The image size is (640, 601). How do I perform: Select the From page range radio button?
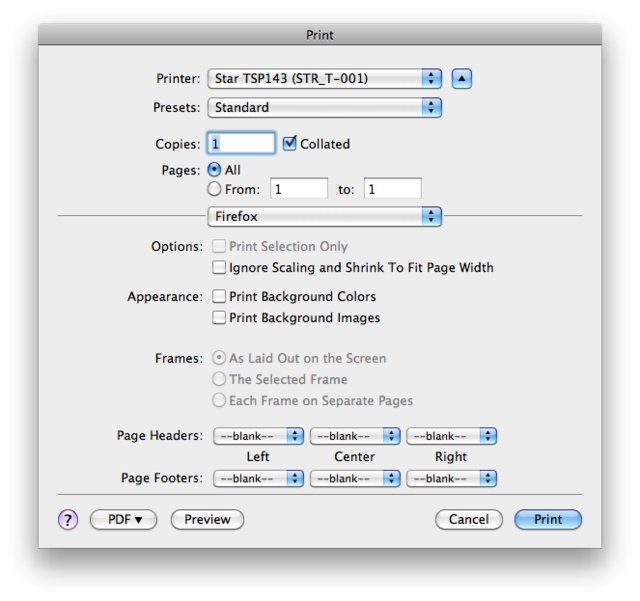point(213,188)
